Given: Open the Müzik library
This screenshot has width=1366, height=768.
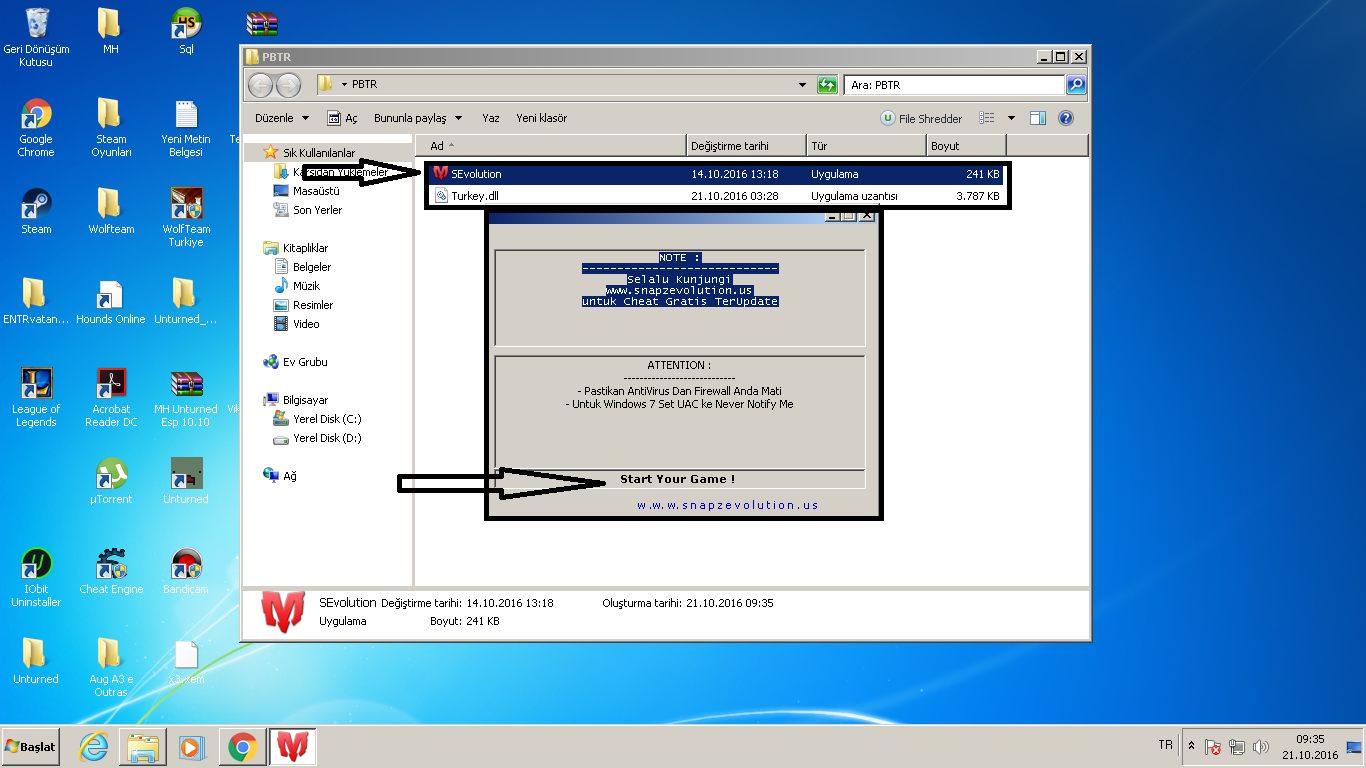Looking at the screenshot, I should [297, 286].
